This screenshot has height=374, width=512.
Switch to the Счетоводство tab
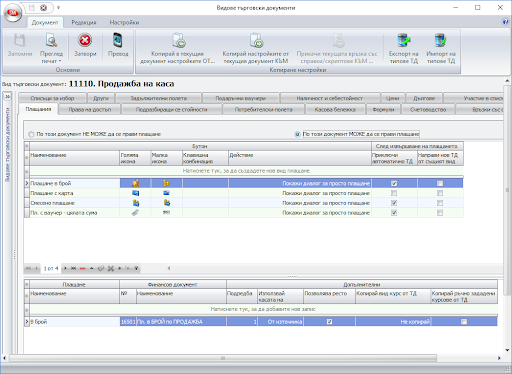(428, 109)
